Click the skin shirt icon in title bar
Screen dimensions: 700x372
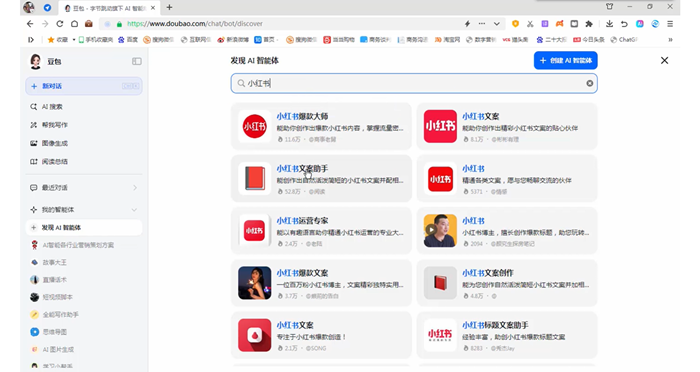609,7
